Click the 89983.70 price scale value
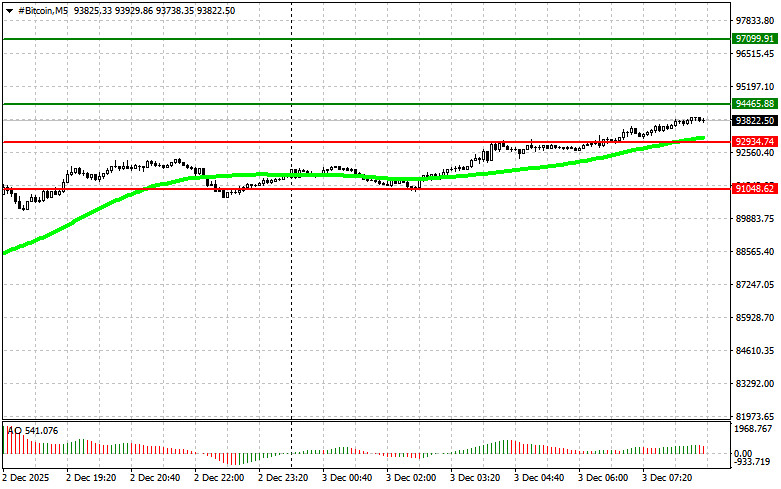781x489 pixels. [755, 219]
